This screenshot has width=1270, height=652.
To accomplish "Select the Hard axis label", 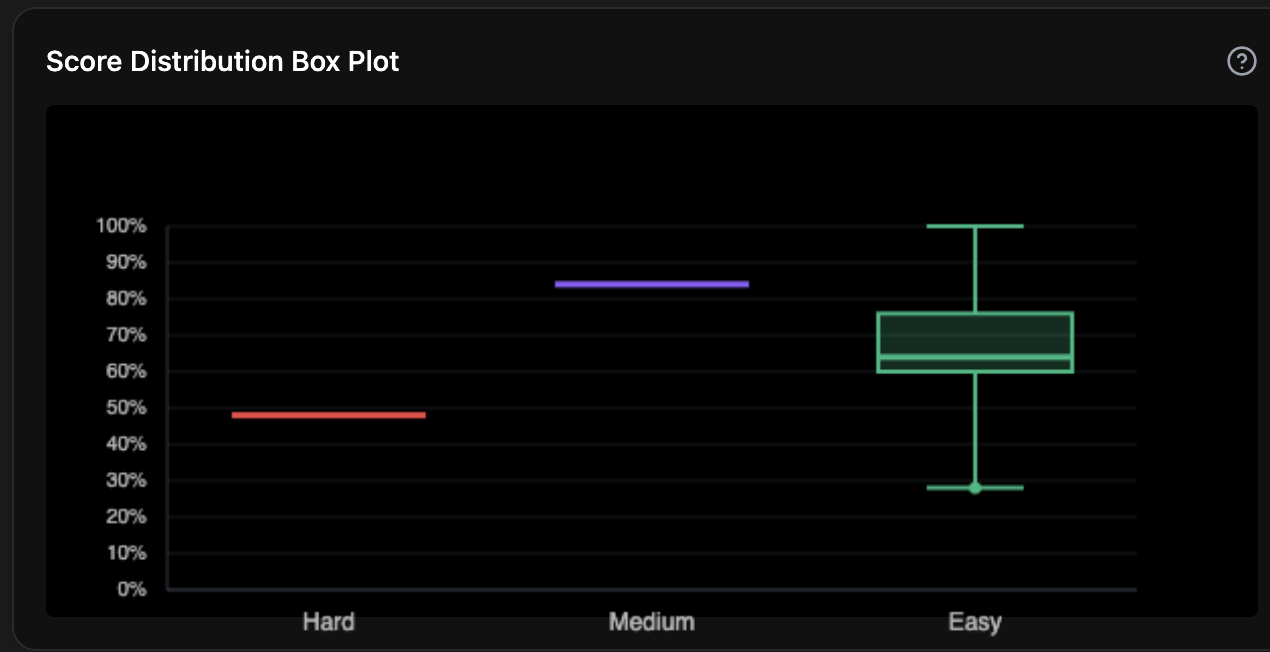I will (328, 621).
